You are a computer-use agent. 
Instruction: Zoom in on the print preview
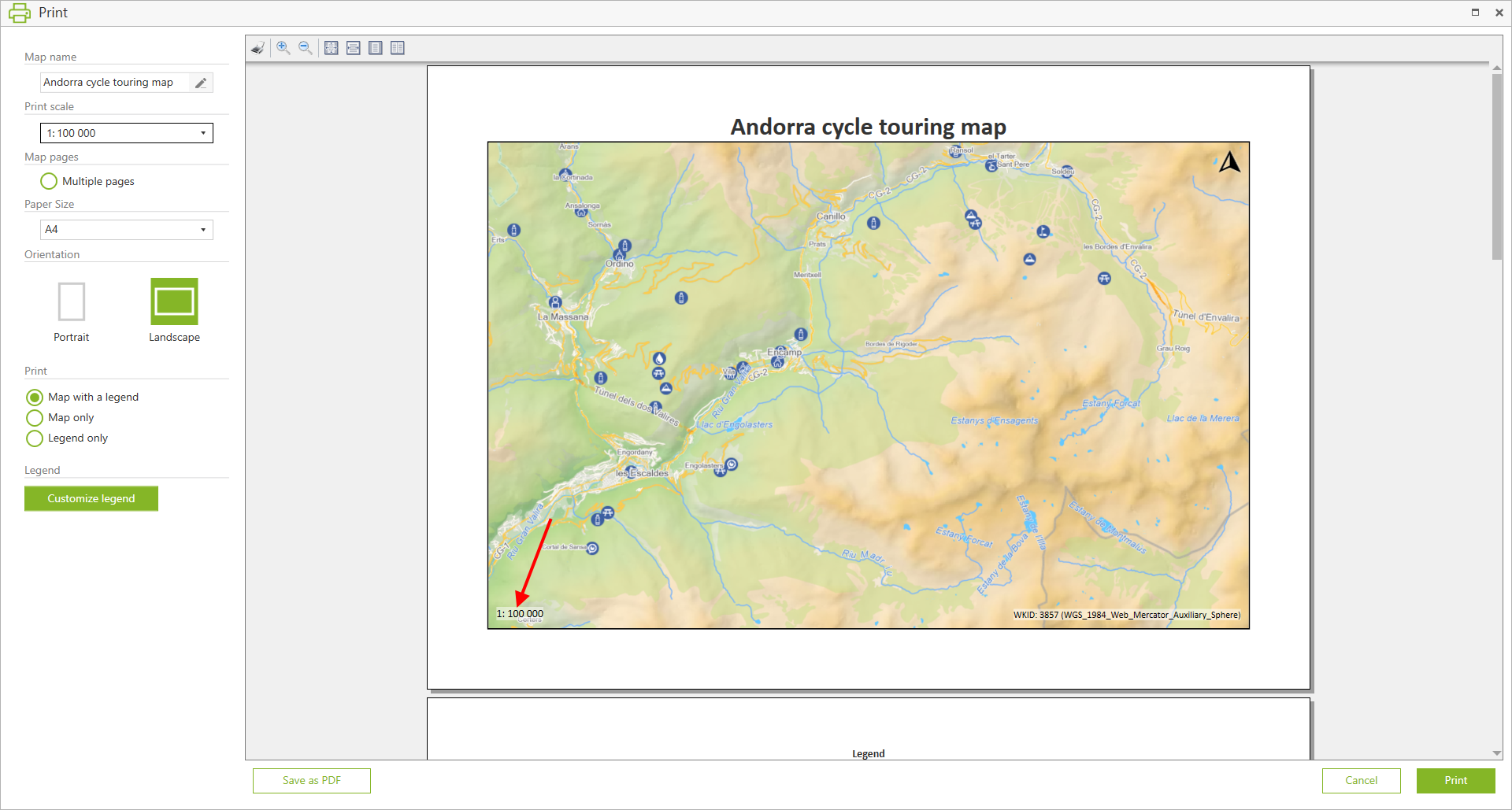point(283,48)
